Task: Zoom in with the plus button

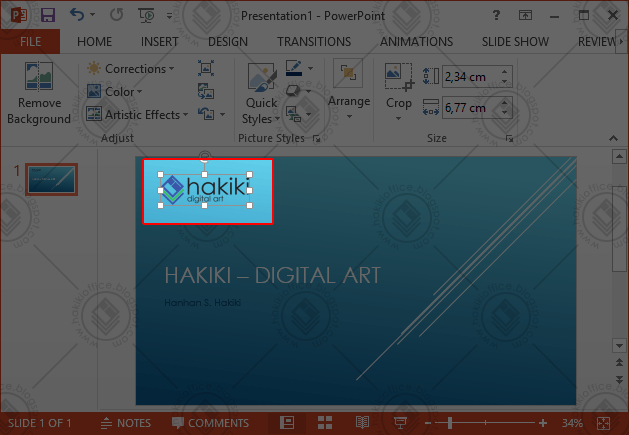Action: pyautogui.click(x=543, y=423)
